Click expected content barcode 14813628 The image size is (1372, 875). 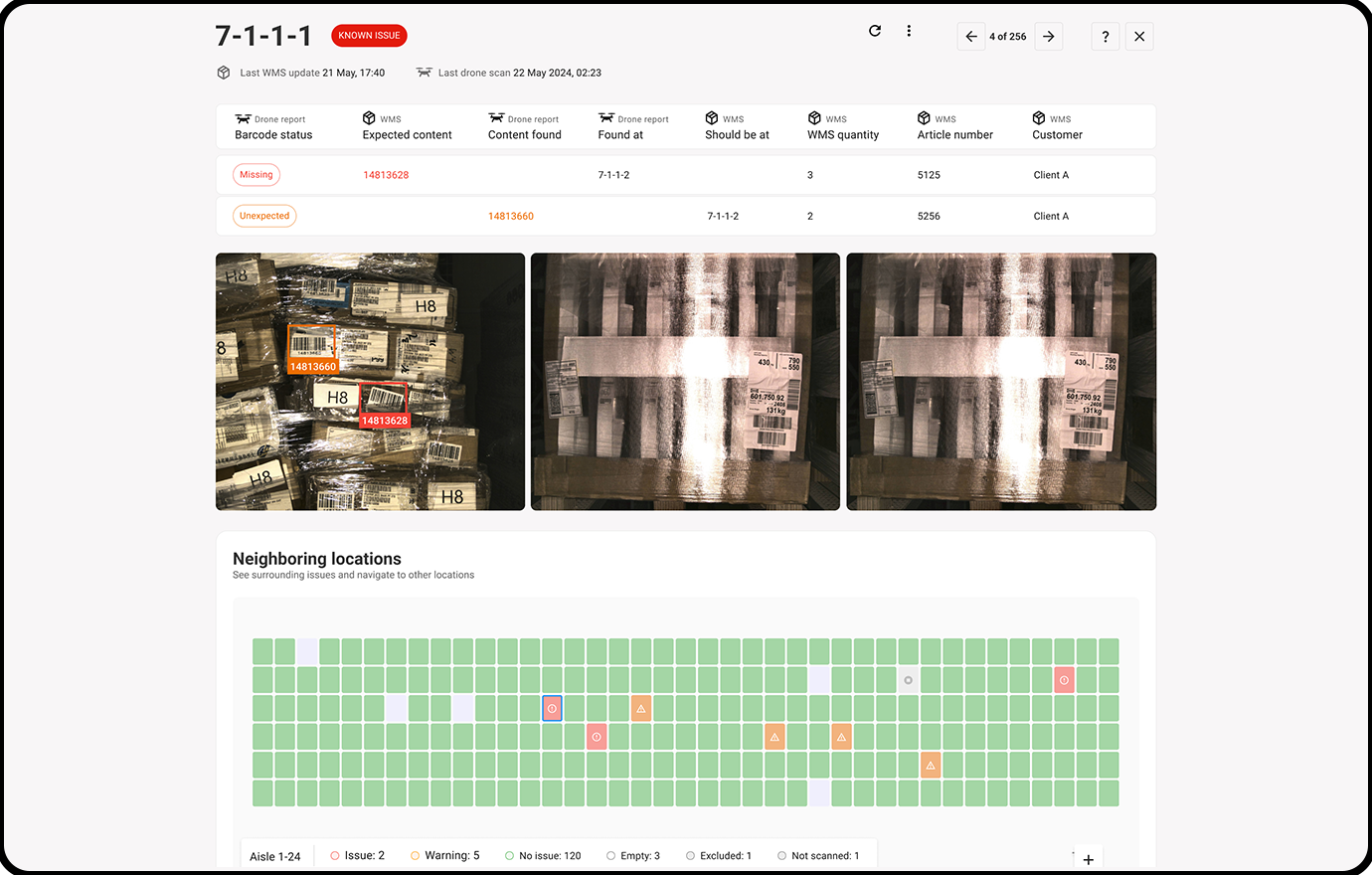click(386, 175)
